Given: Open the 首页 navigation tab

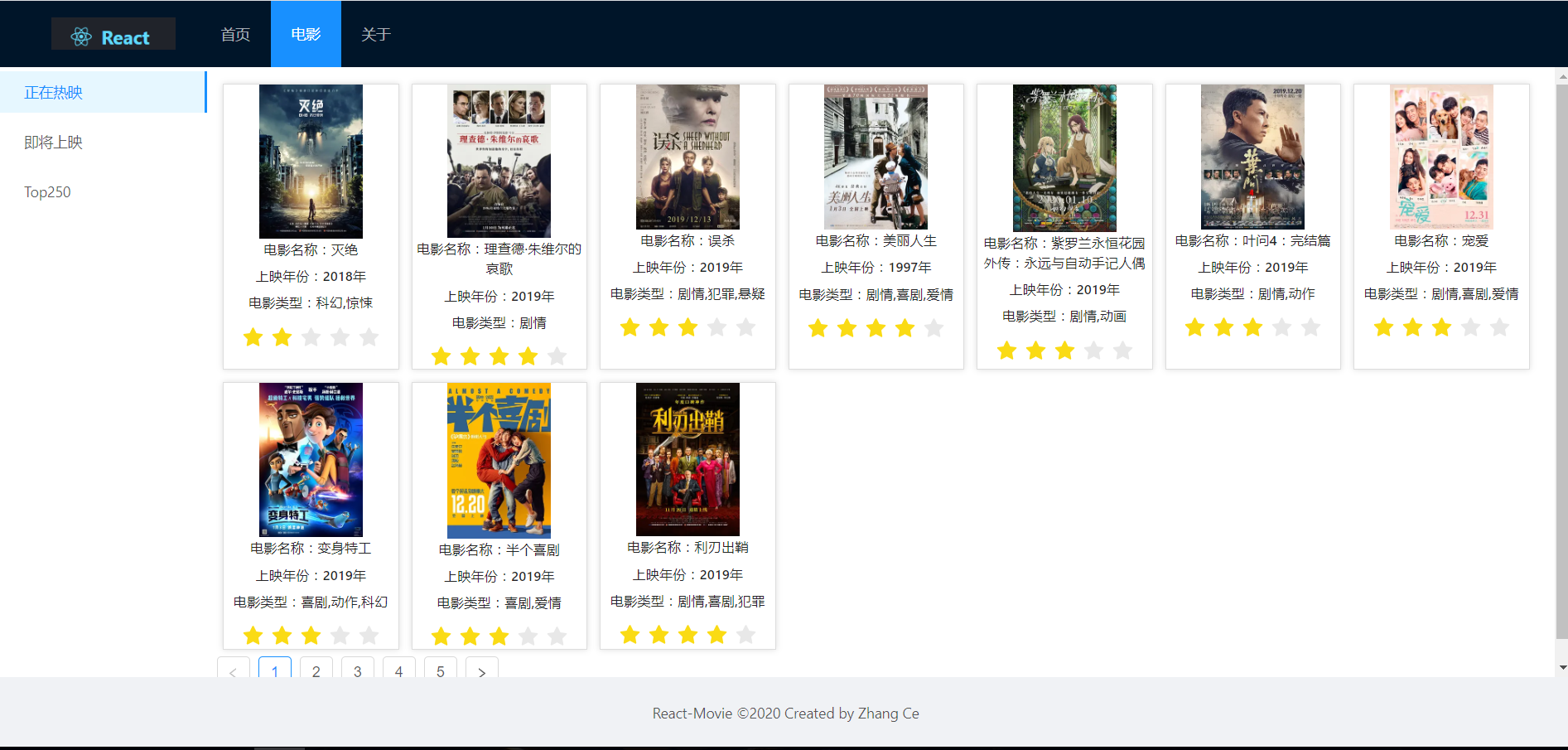Looking at the screenshot, I should pos(235,34).
